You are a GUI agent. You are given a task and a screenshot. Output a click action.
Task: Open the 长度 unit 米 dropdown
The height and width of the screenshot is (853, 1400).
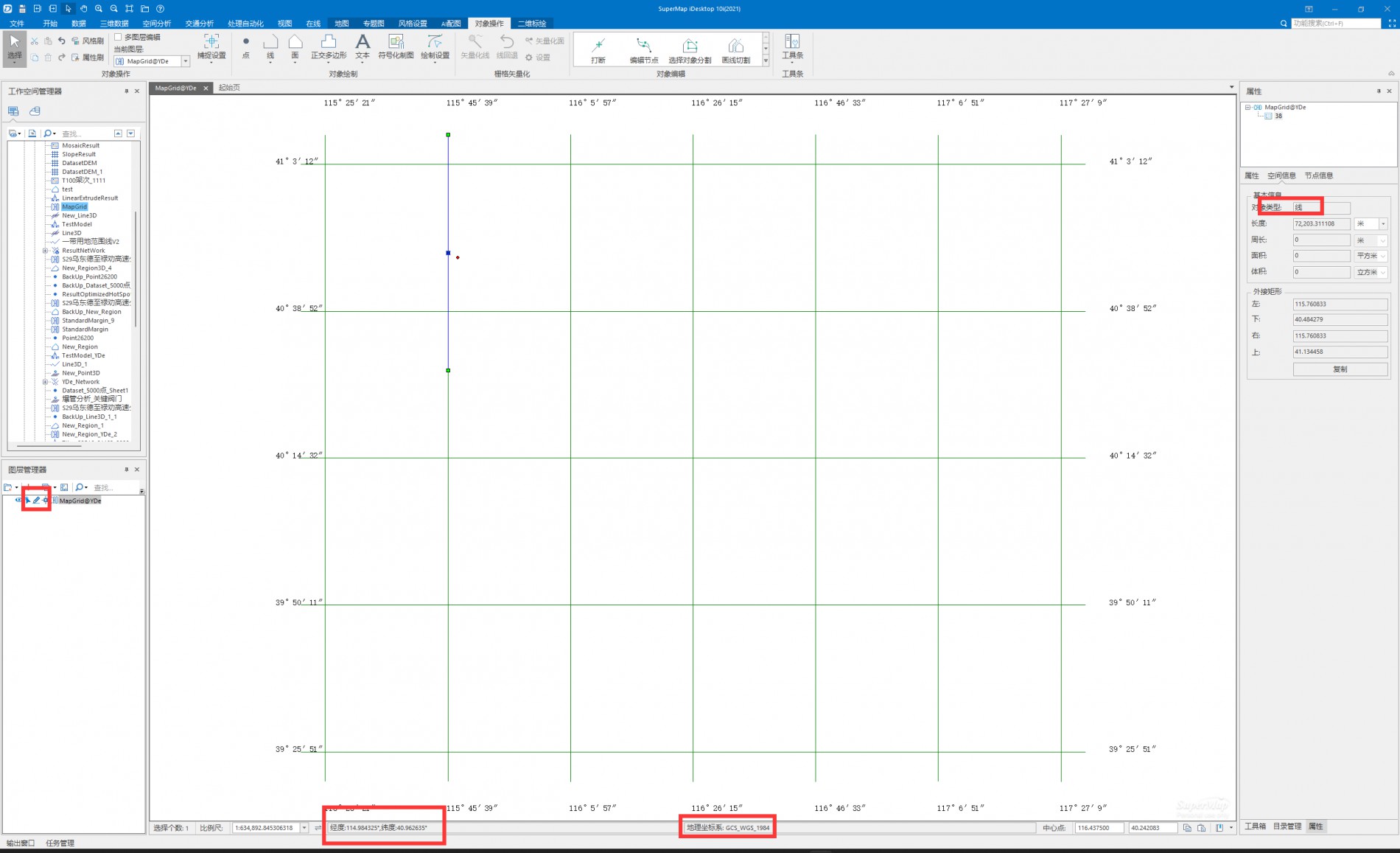1383,223
